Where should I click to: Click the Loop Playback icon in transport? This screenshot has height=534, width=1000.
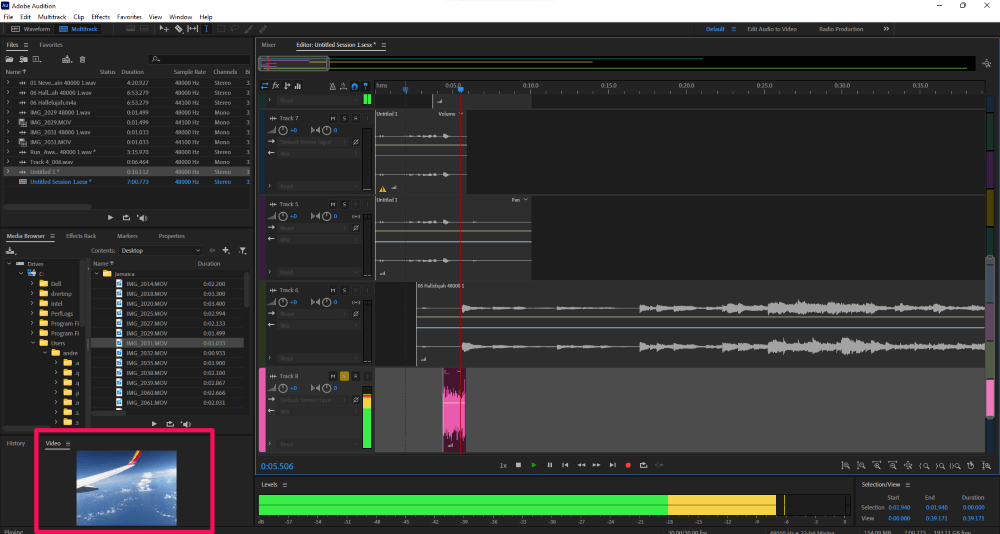pyautogui.click(x=643, y=465)
